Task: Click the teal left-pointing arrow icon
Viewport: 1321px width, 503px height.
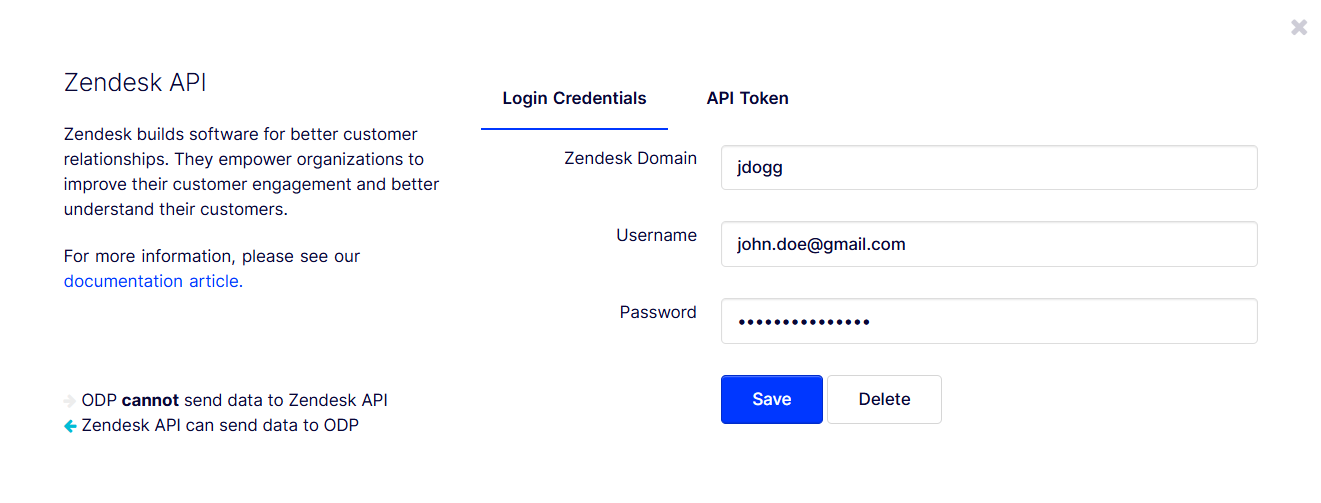Action: (70, 426)
